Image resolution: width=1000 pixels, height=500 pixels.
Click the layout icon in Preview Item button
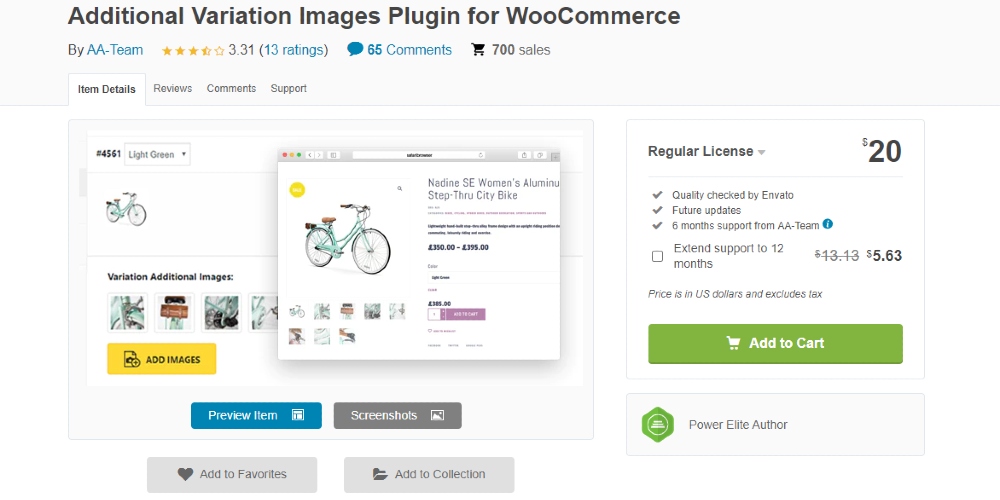pos(297,415)
